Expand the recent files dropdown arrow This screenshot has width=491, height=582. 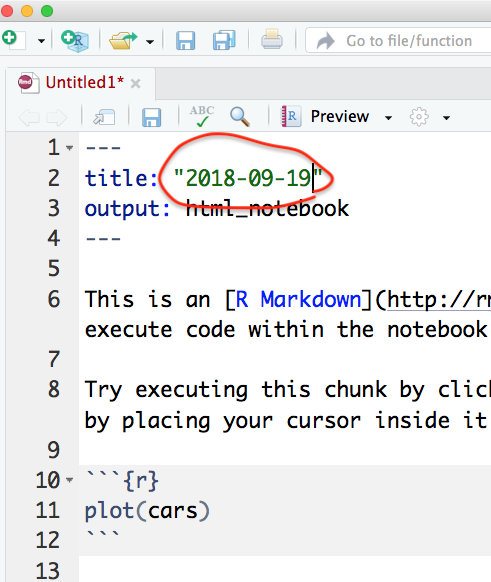(x=150, y=42)
